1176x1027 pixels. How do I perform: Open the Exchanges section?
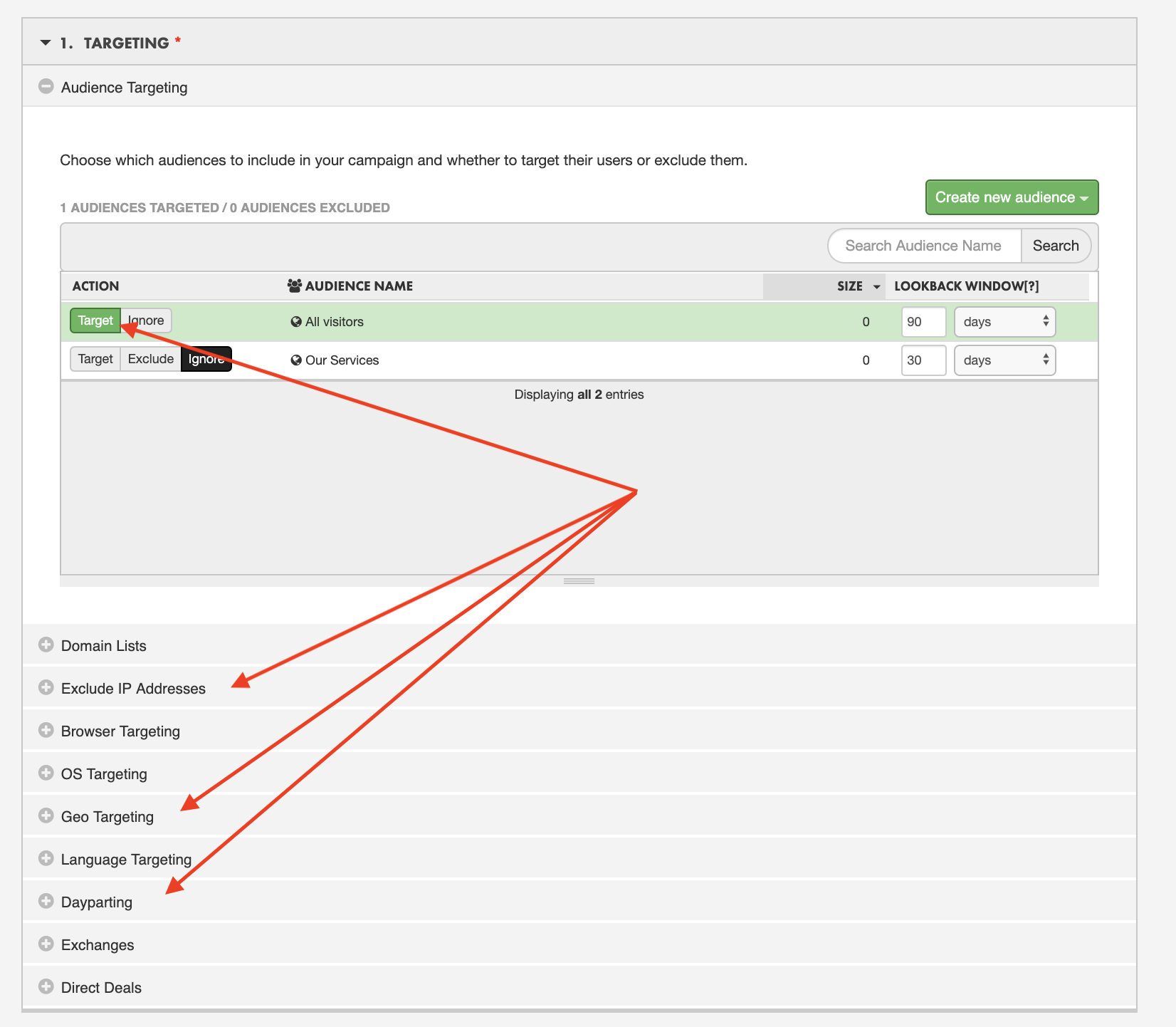pyautogui.click(x=579, y=944)
